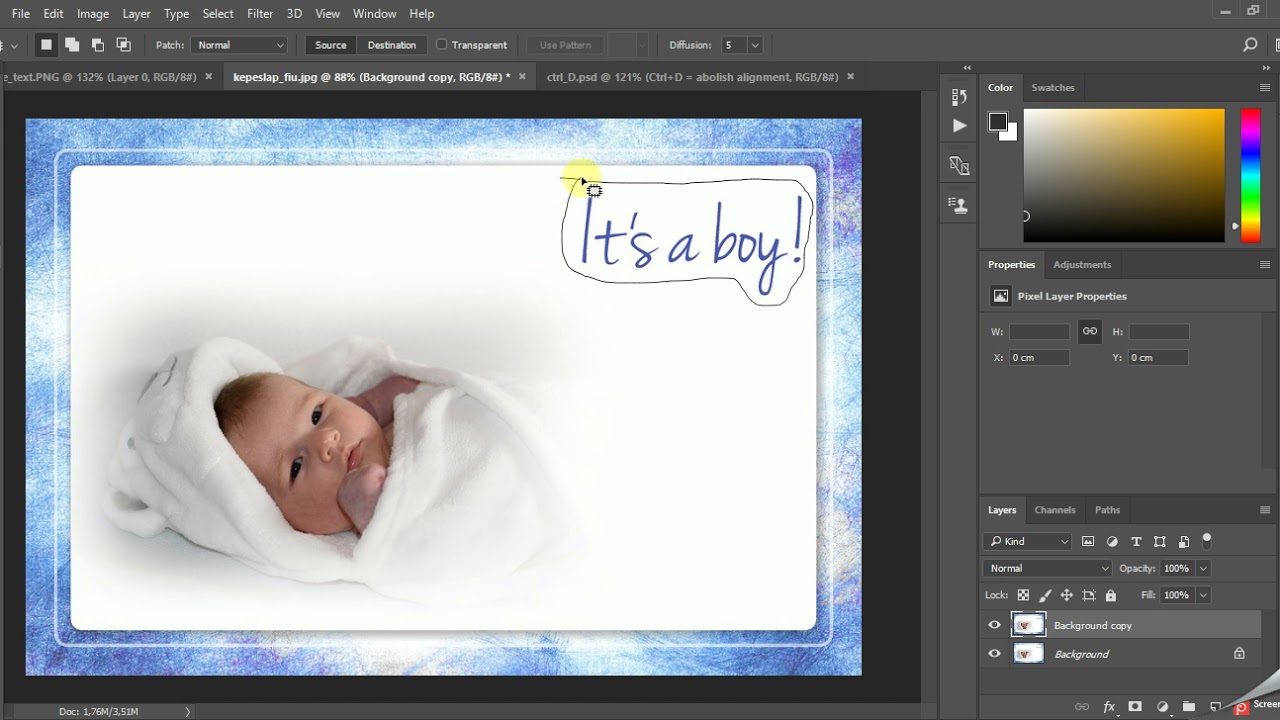The width and height of the screenshot is (1280, 720).
Task: Lock image pixels brush icon
Action: [1045, 595]
